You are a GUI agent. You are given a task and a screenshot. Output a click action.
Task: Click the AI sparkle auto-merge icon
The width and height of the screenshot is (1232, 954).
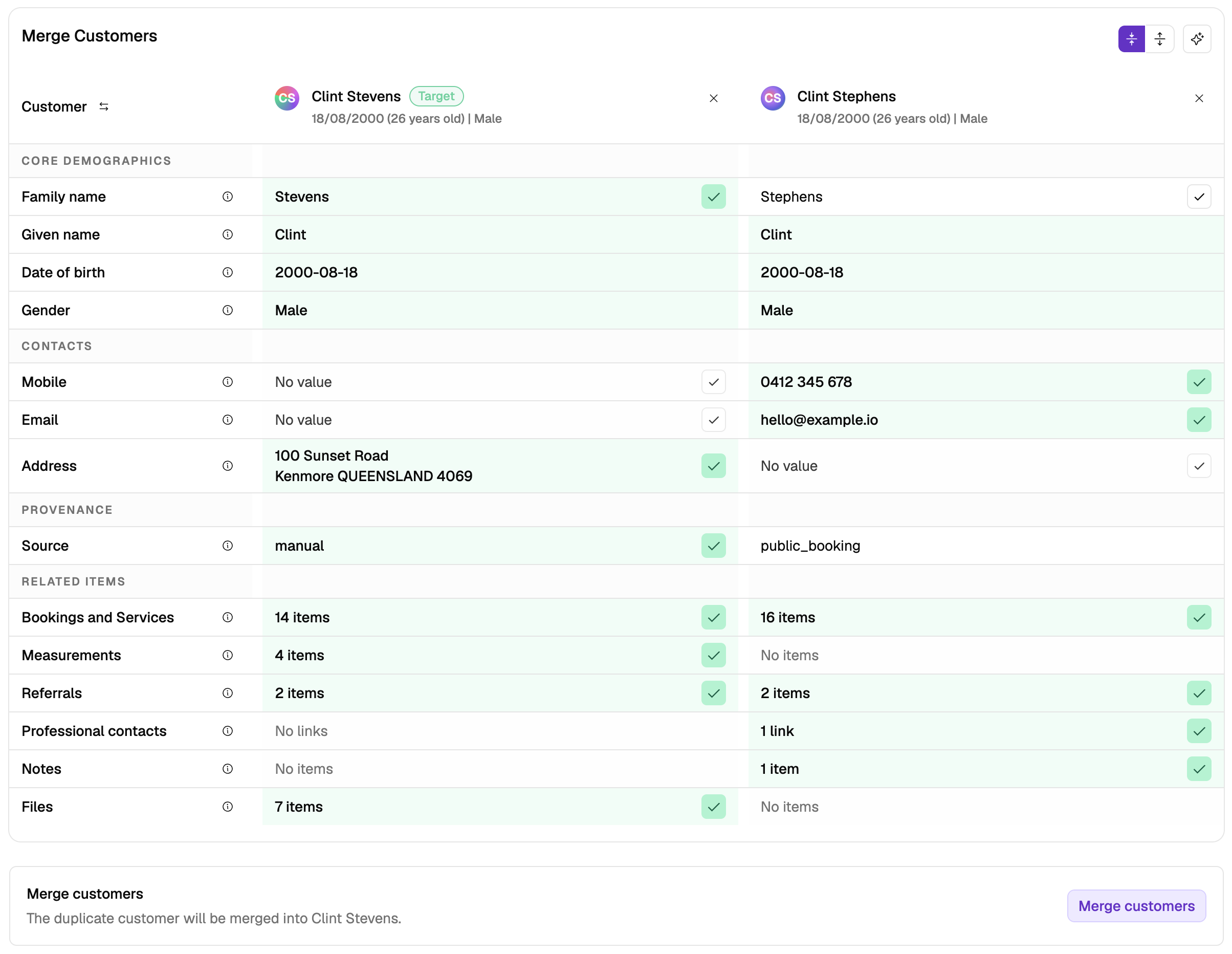pyautogui.click(x=1197, y=39)
